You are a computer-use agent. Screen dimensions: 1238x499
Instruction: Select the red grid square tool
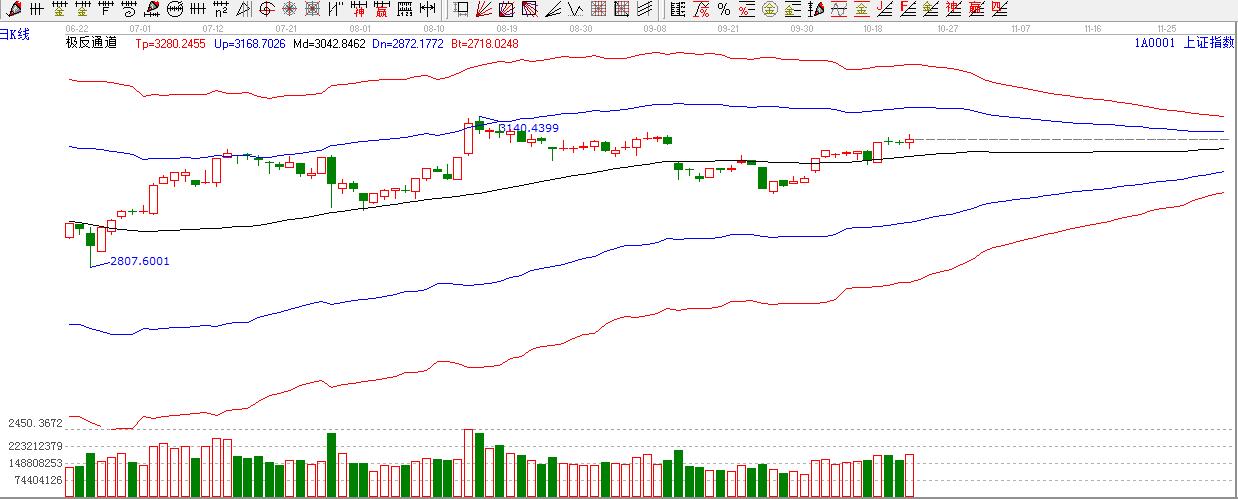(x=597, y=9)
